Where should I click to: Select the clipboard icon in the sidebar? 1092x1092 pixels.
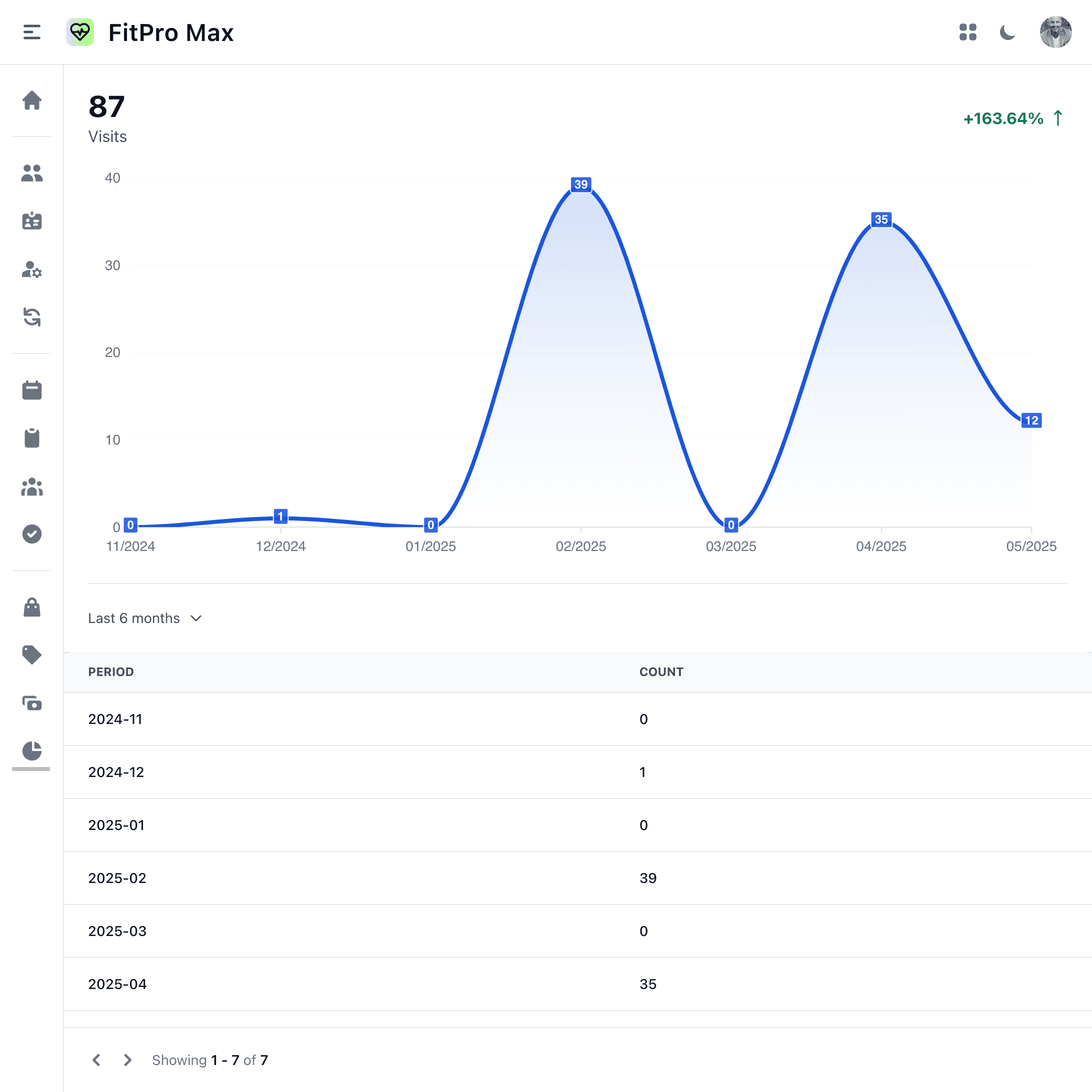pyautogui.click(x=32, y=437)
